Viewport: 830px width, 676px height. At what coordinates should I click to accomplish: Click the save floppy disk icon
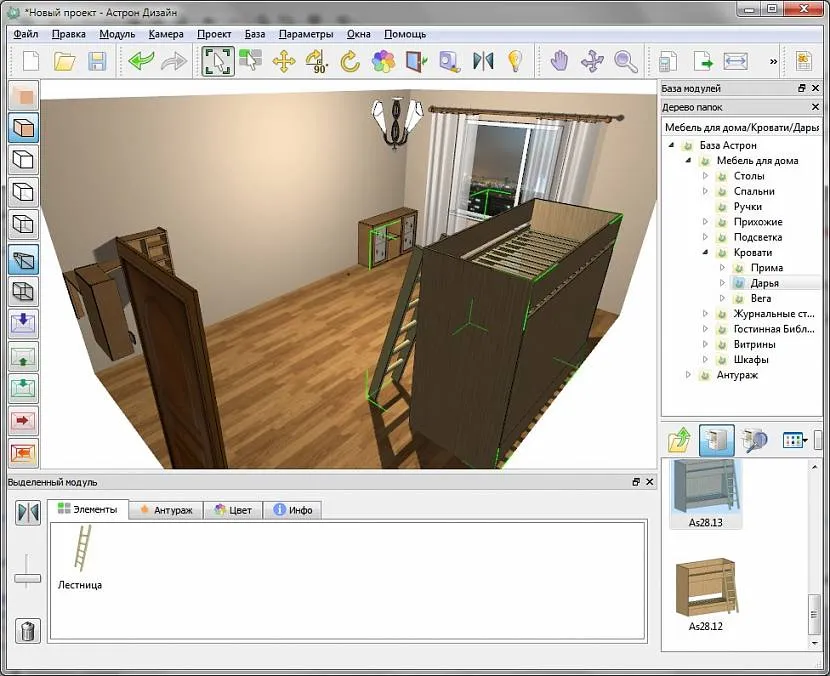[97, 61]
